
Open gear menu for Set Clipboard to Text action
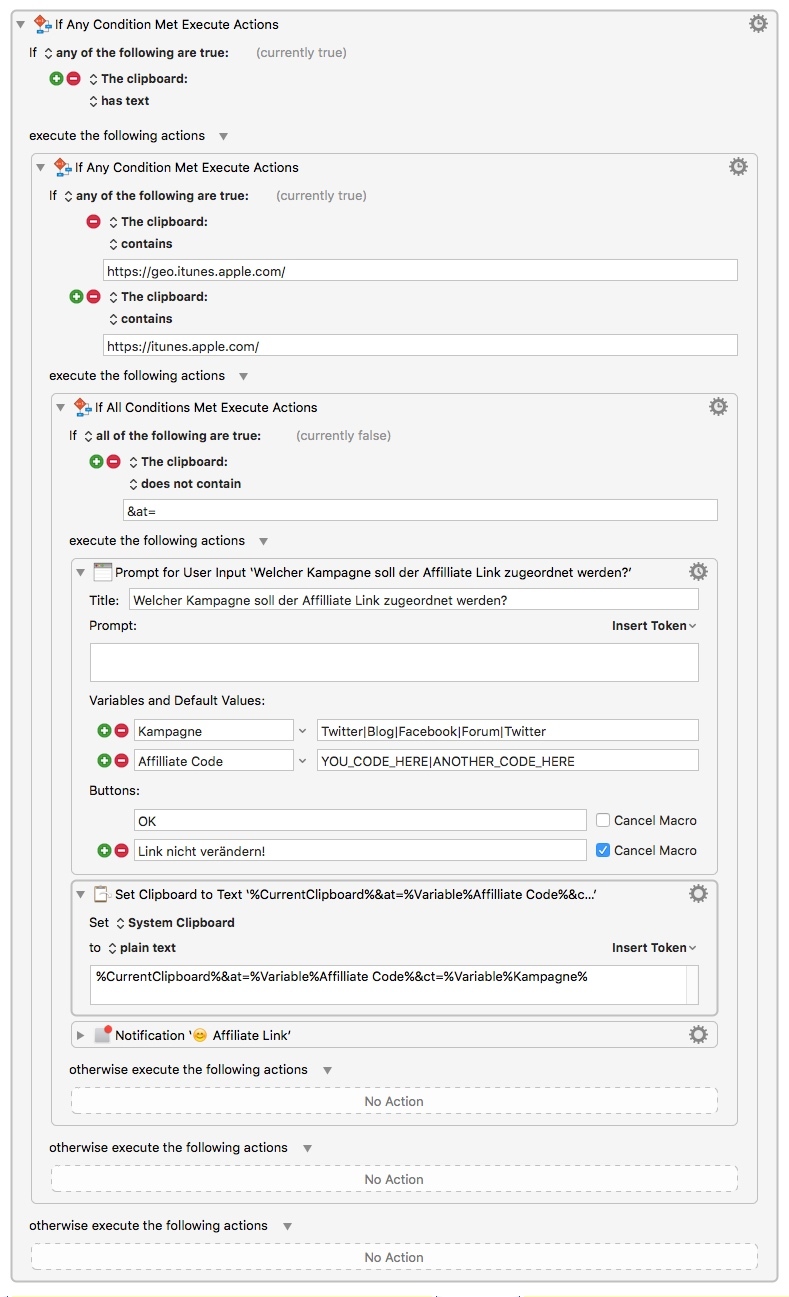coord(698,893)
